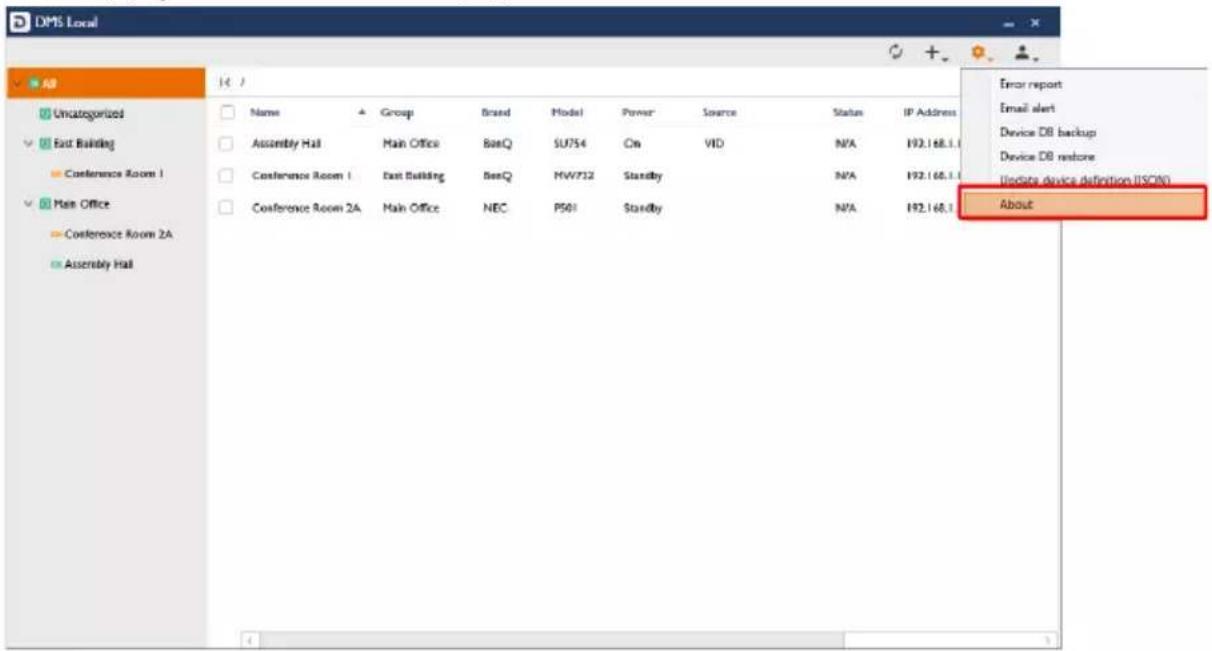
Task: Choose Update device definition (JSON)
Action: point(1085,180)
